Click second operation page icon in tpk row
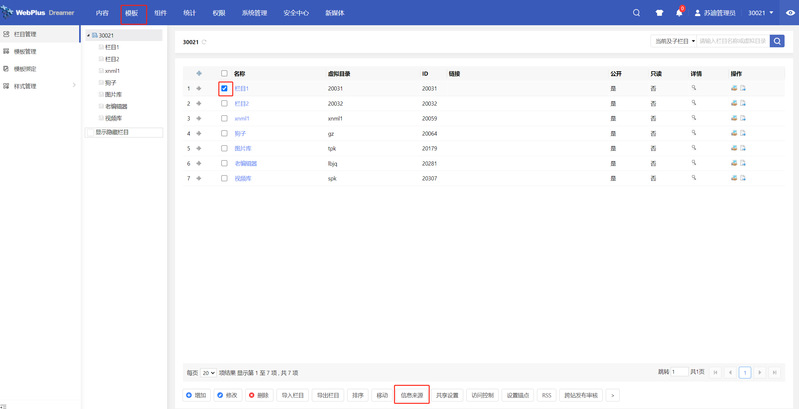799x409 pixels. (743, 148)
